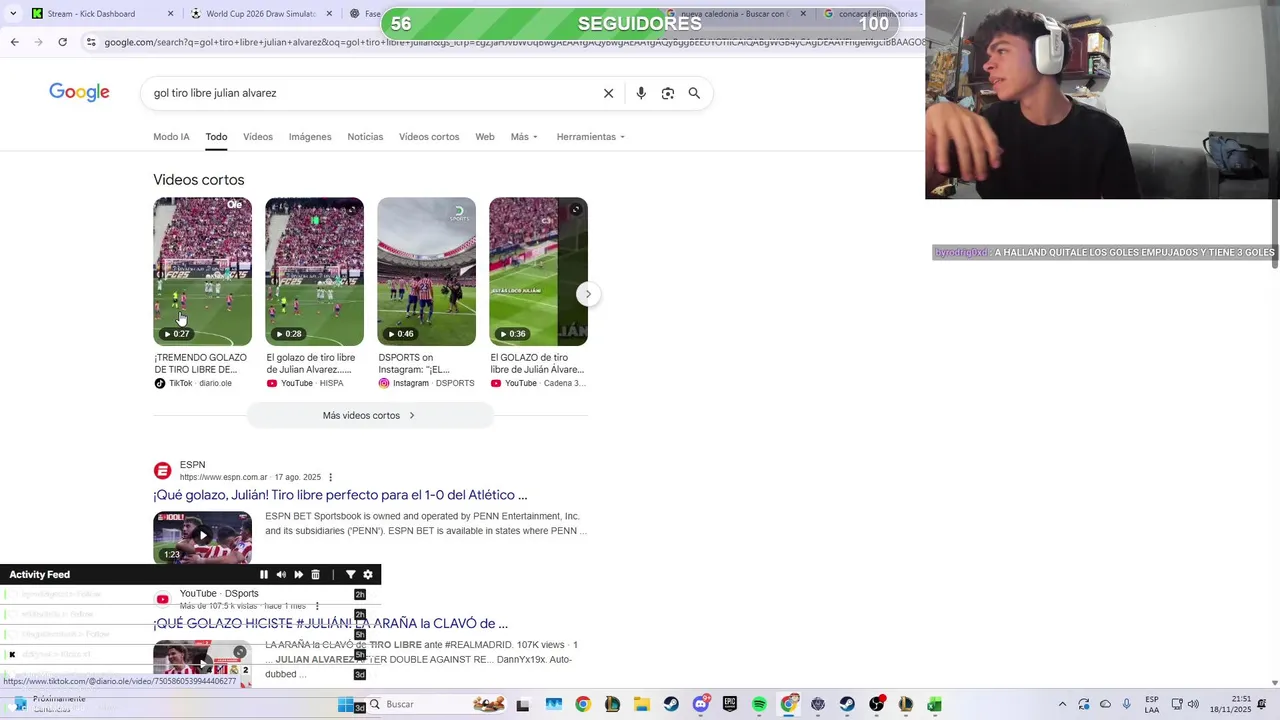Viewport: 1280px width, 720px height.
Task: Go back with the browser back arrow
Action: click(14, 42)
